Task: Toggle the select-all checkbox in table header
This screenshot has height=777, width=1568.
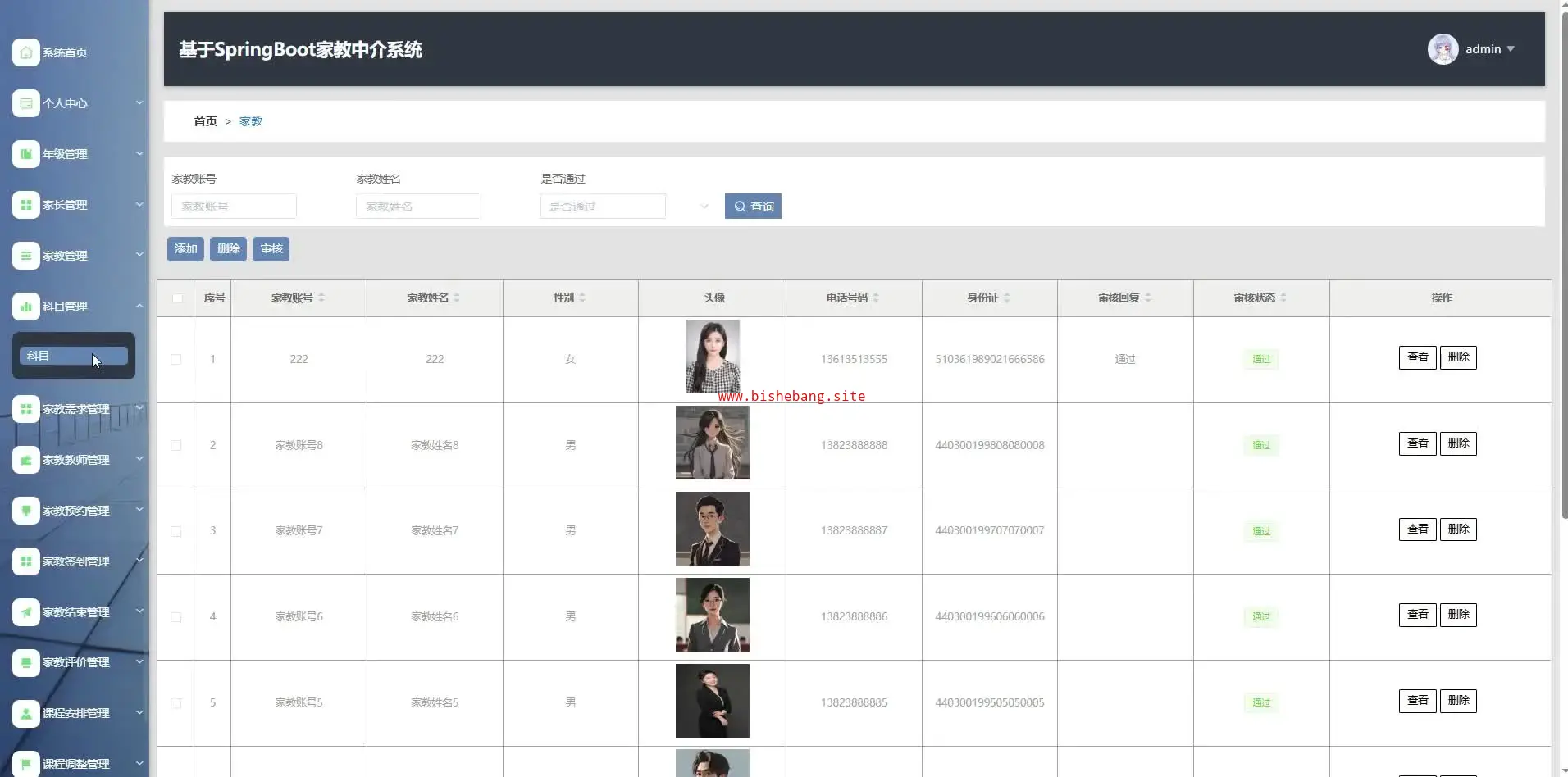Action: (x=177, y=298)
